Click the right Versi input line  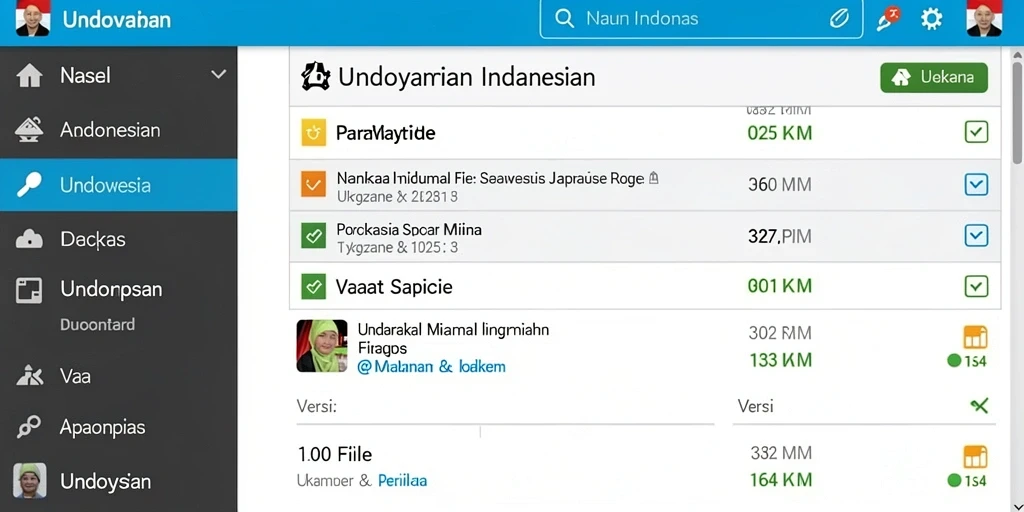click(x=864, y=423)
